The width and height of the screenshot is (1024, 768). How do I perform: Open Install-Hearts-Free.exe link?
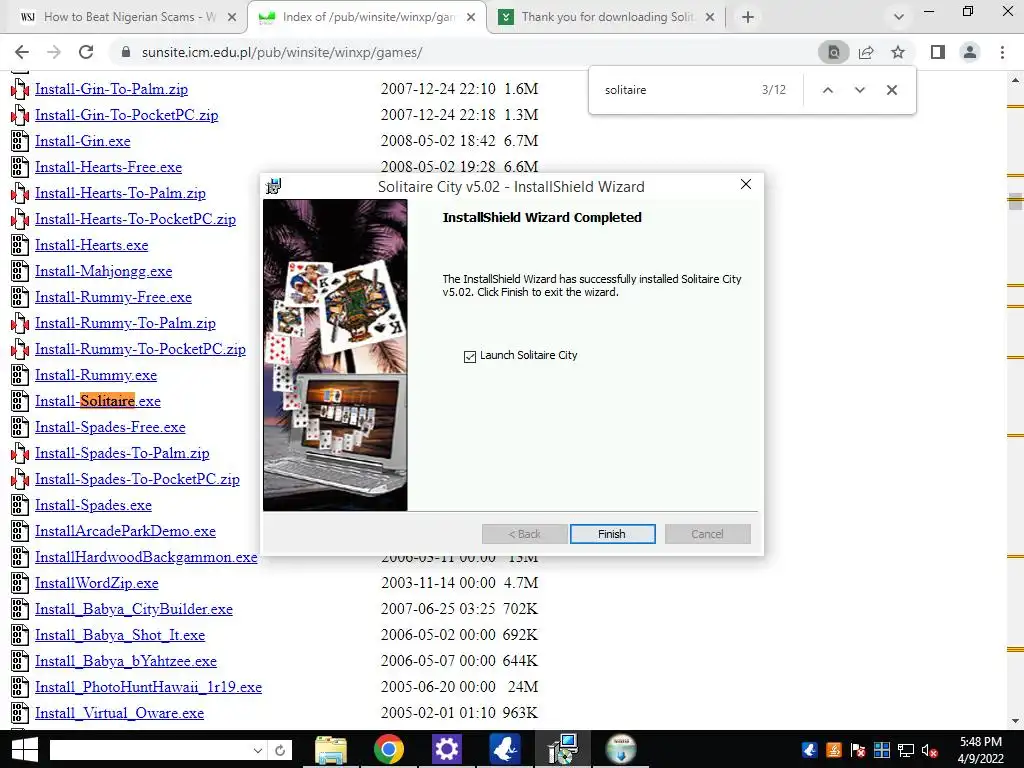point(108,167)
